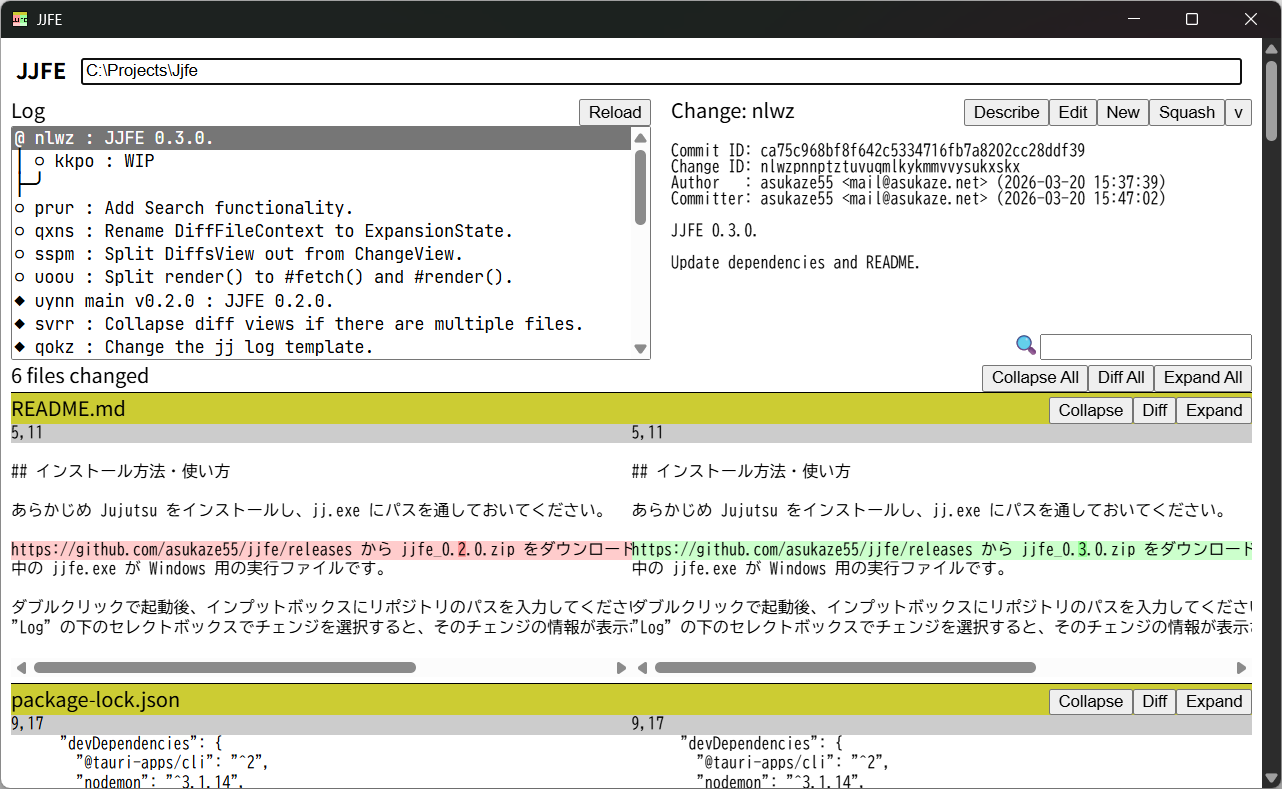This screenshot has height=789, width=1282.
Task: Show Diff for package-lock.json
Action: [1154, 701]
